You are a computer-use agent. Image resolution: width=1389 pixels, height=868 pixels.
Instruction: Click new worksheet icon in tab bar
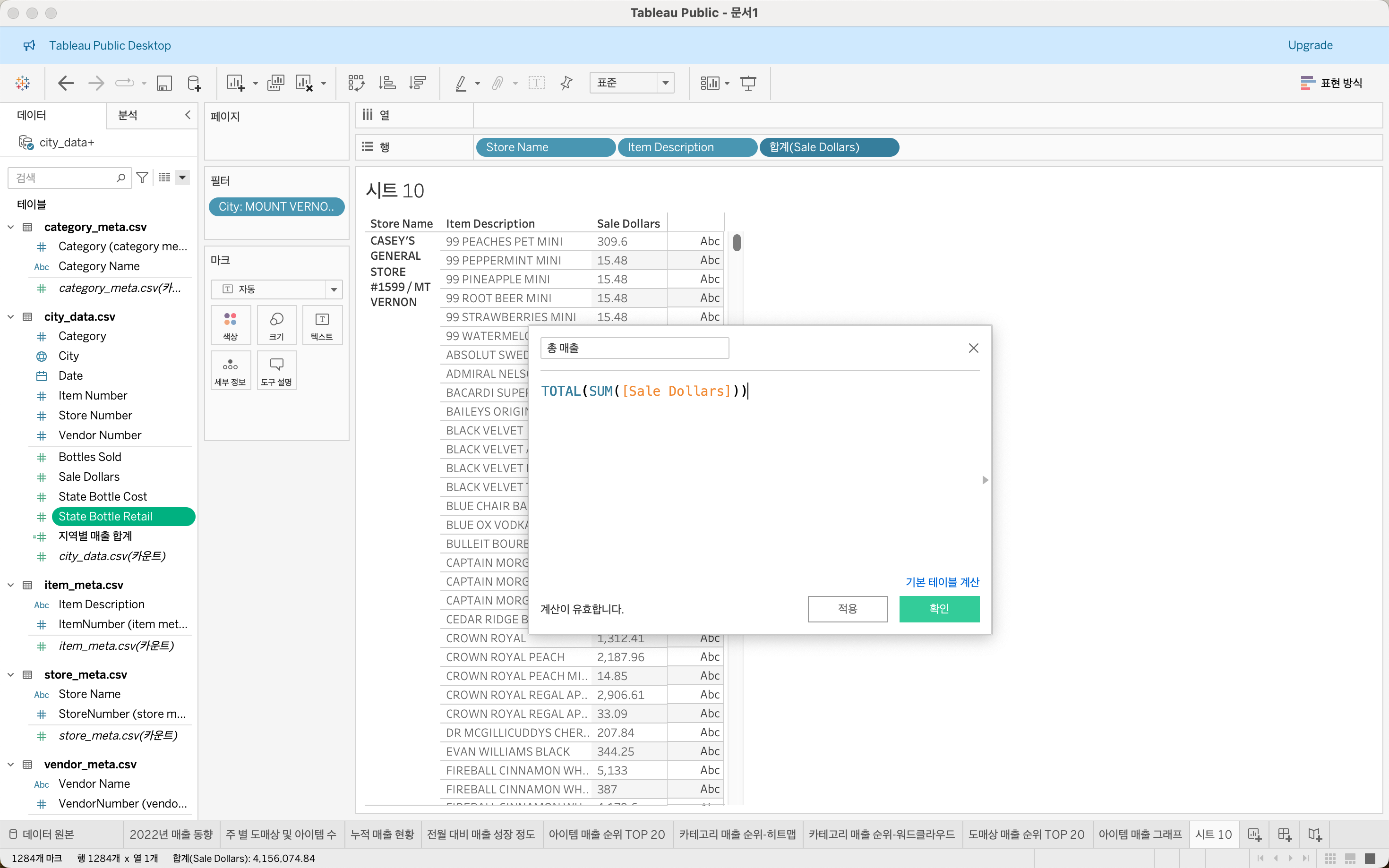[1255, 834]
